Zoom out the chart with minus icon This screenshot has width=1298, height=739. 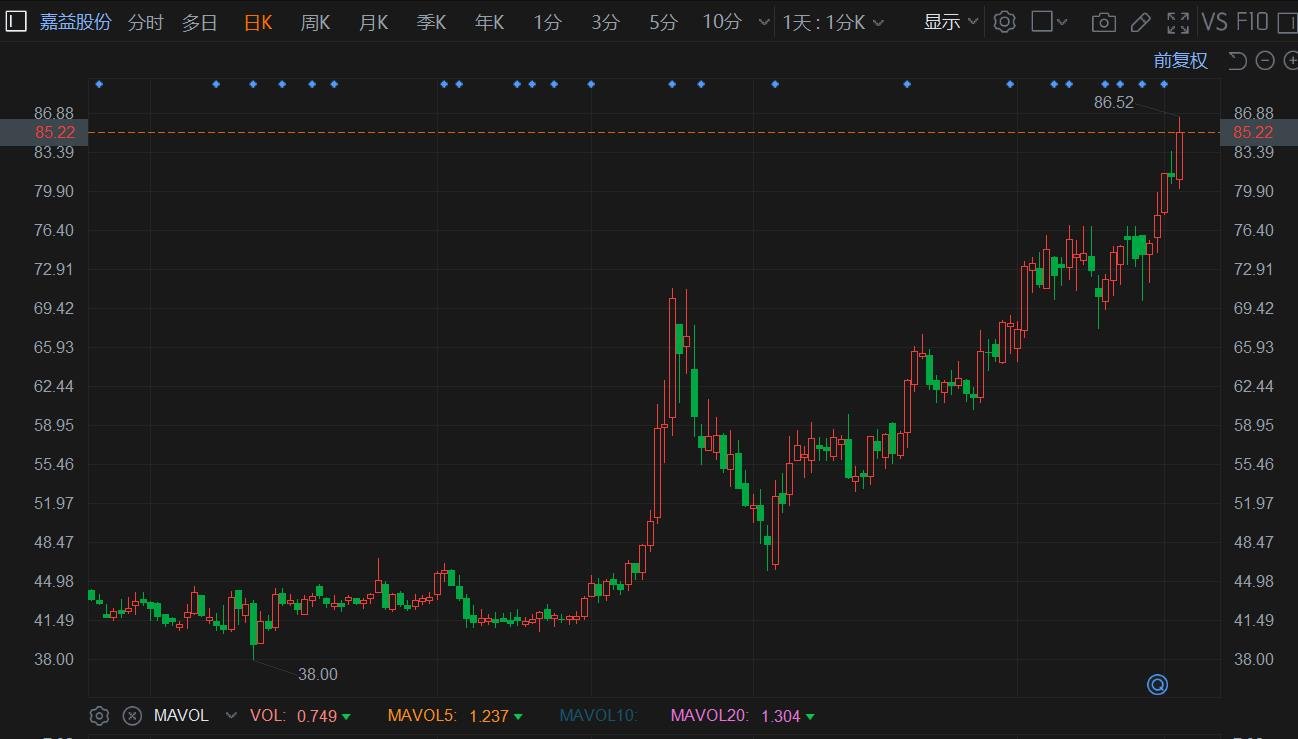1265,61
